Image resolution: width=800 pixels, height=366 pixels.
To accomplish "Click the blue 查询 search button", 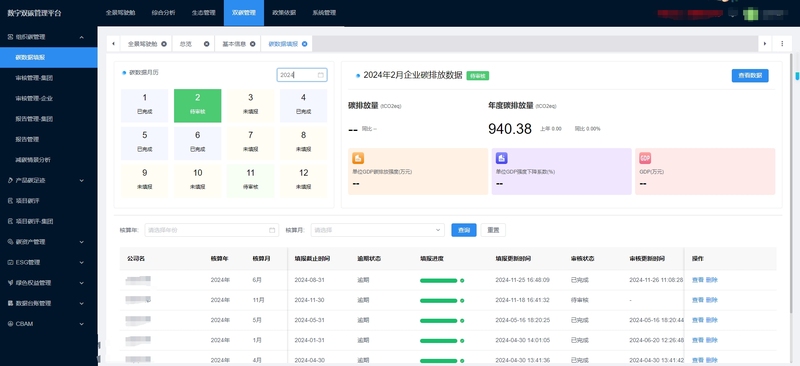I will [x=464, y=230].
